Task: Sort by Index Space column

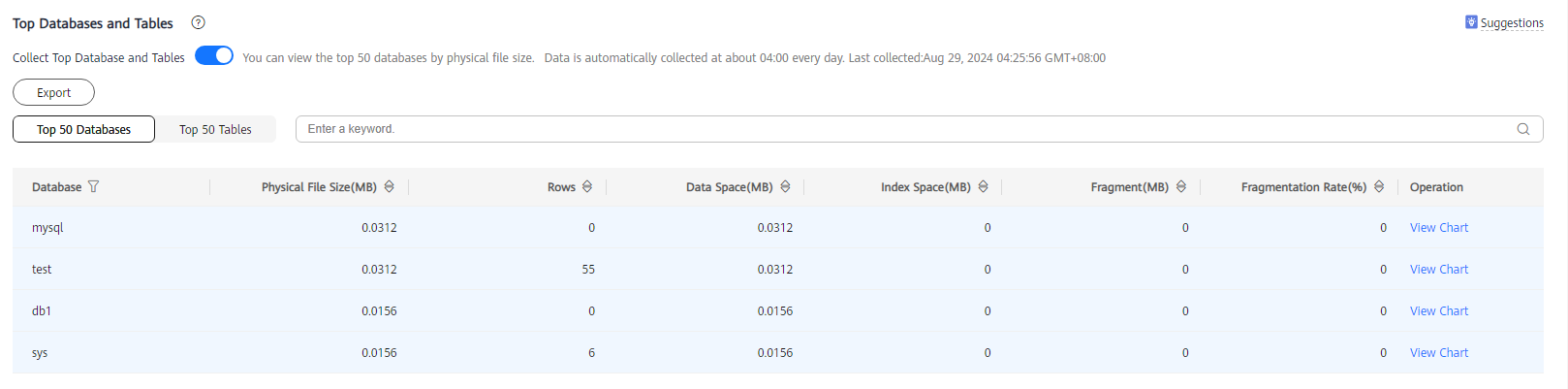Action: pyautogui.click(x=984, y=187)
